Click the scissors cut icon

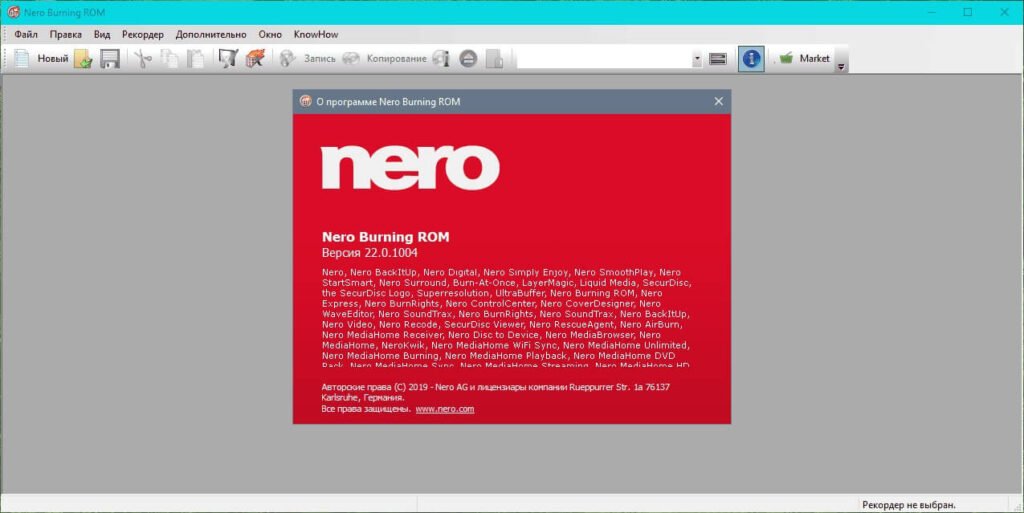(x=142, y=59)
